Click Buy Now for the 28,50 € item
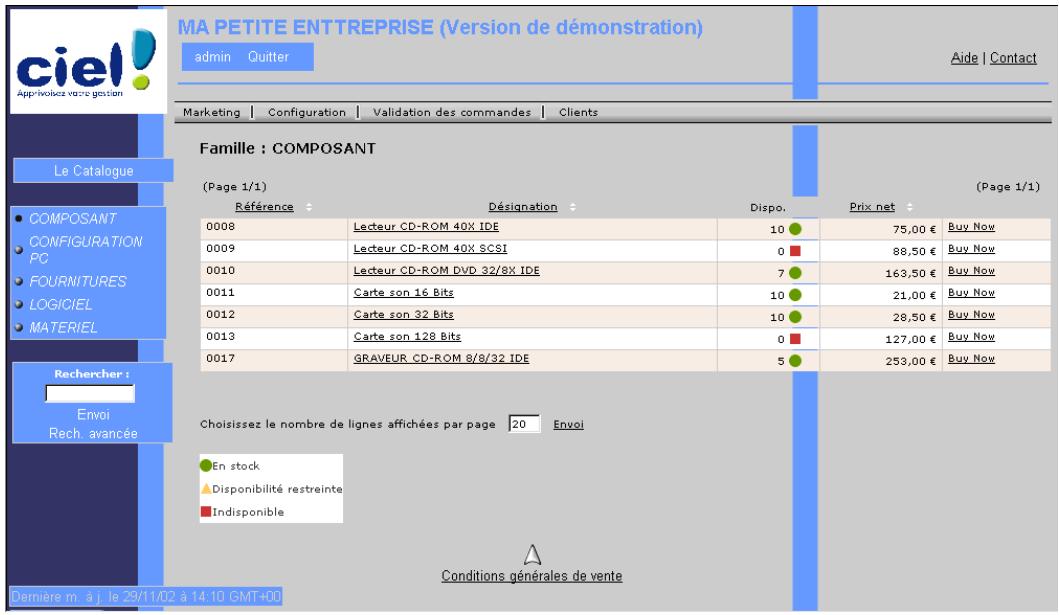 [971, 315]
